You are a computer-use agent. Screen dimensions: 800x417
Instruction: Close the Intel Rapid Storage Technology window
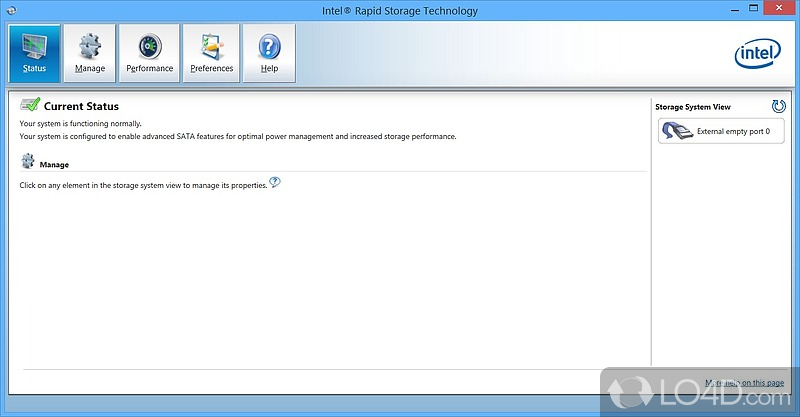click(x=779, y=8)
